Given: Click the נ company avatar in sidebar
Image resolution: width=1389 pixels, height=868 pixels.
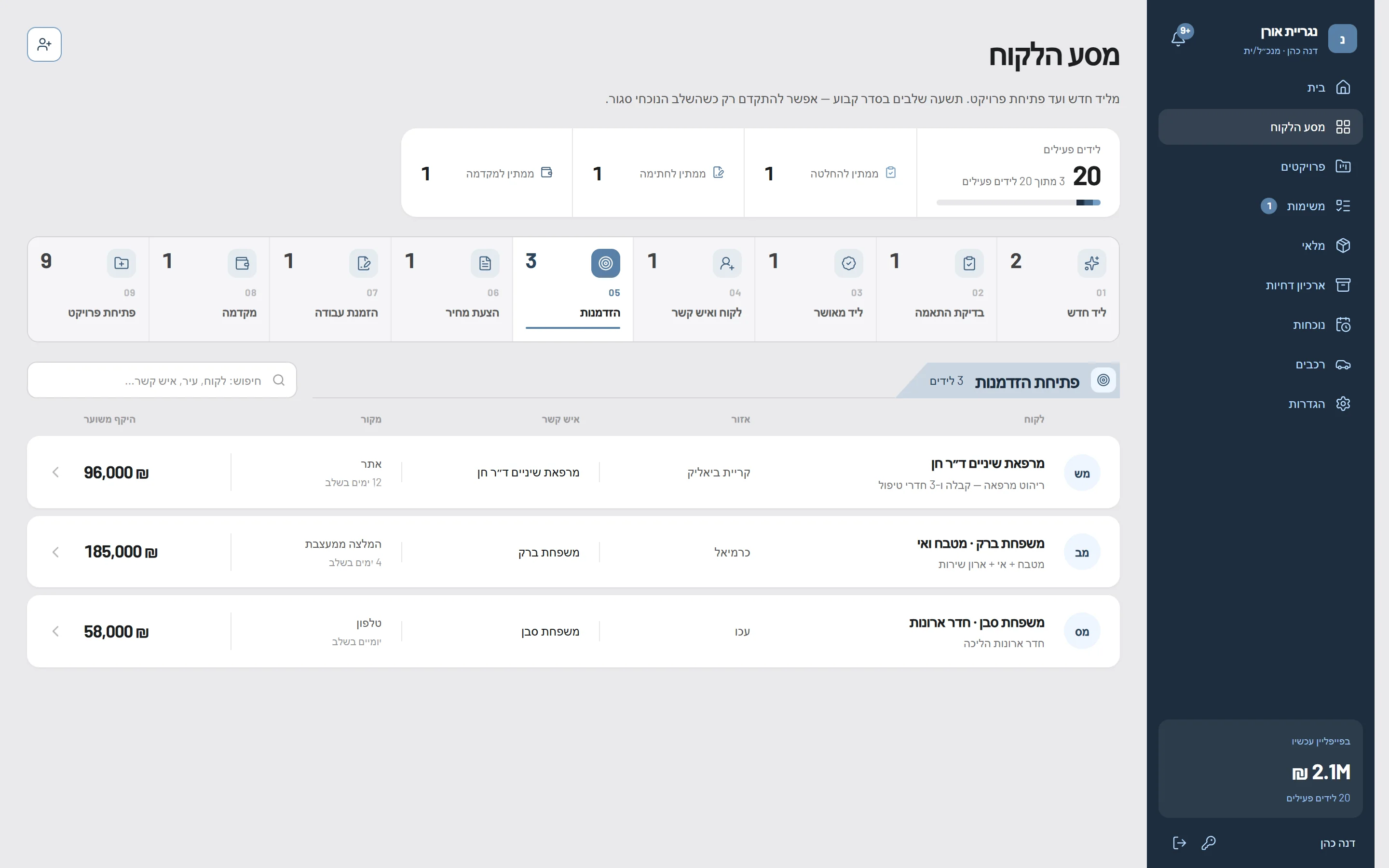Looking at the screenshot, I should coord(1343,39).
